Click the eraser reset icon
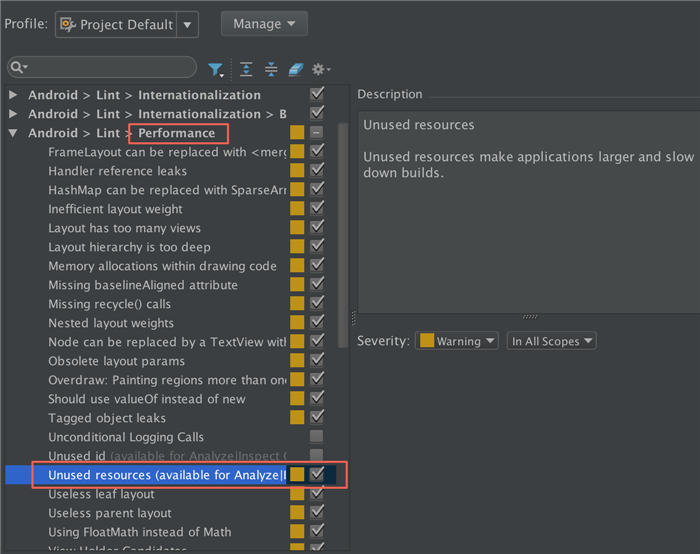700x554 pixels. (x=295, y=69)
